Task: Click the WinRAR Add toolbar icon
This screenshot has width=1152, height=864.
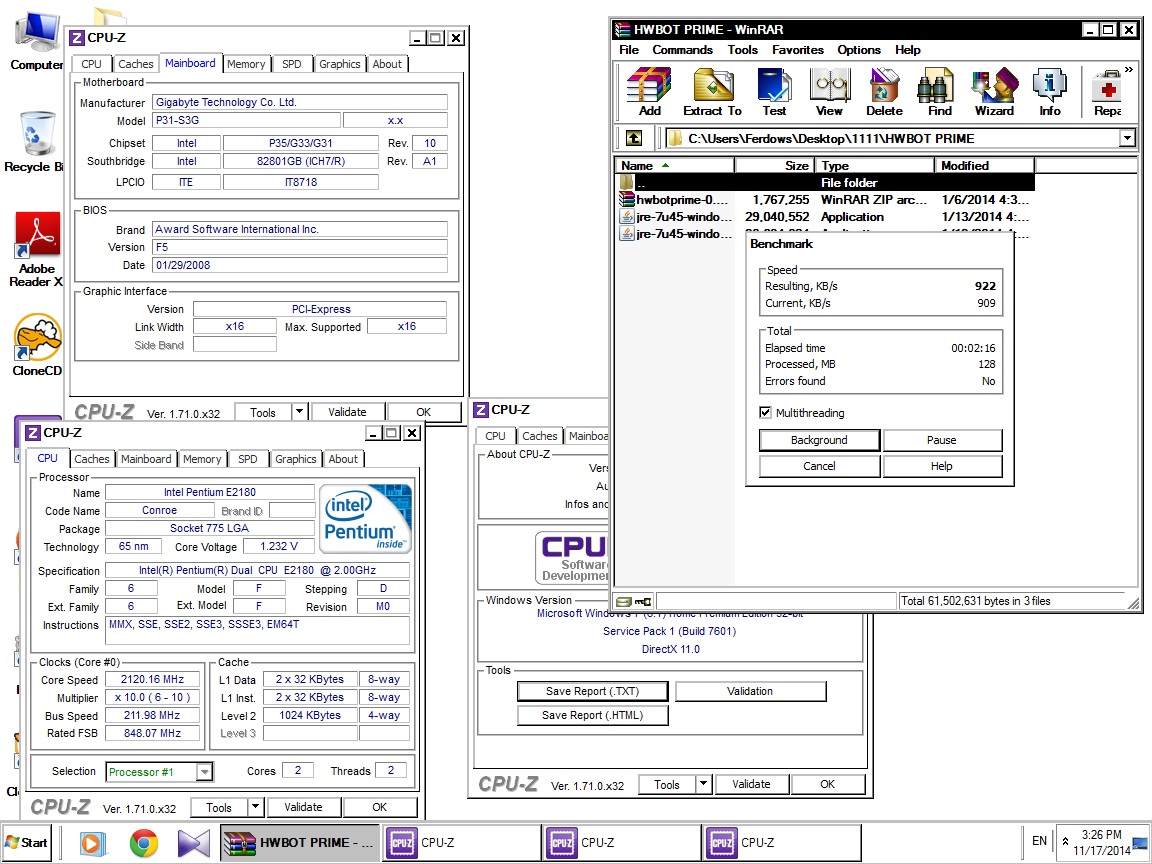Action: tap(649, 92)
